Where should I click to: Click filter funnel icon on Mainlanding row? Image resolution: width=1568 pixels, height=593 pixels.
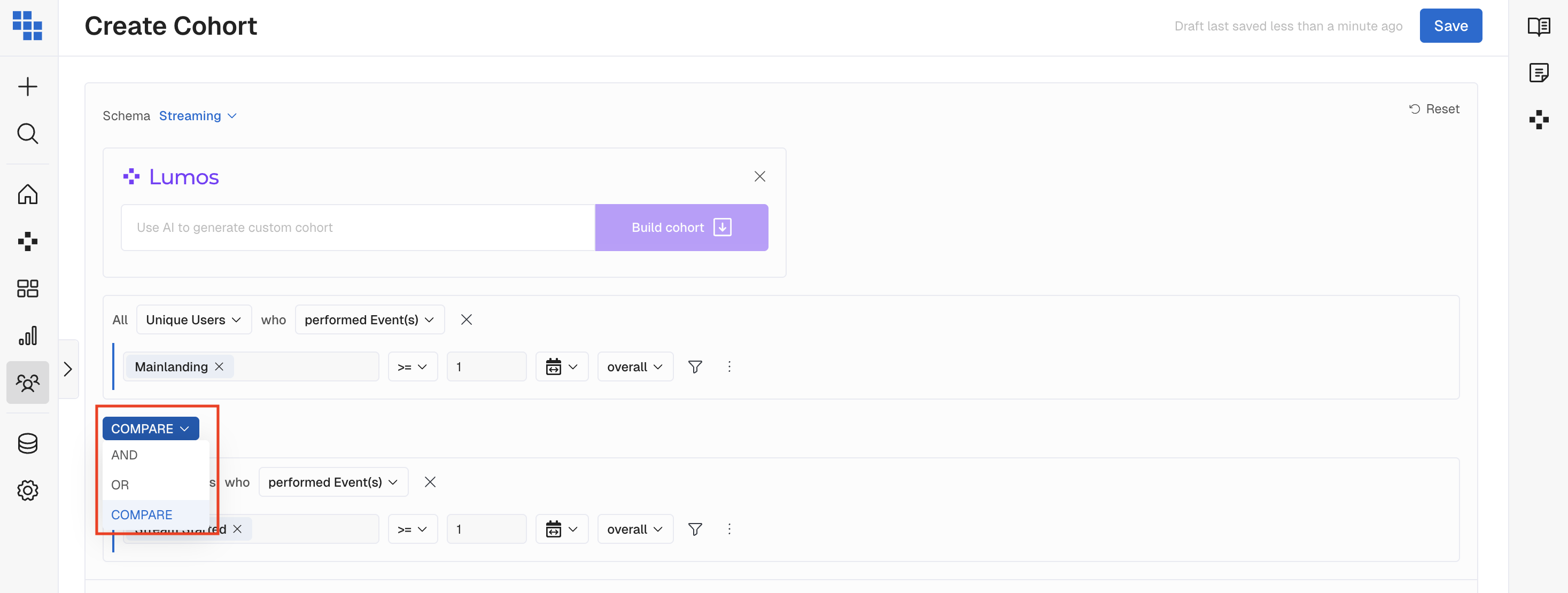pos(695,366)
